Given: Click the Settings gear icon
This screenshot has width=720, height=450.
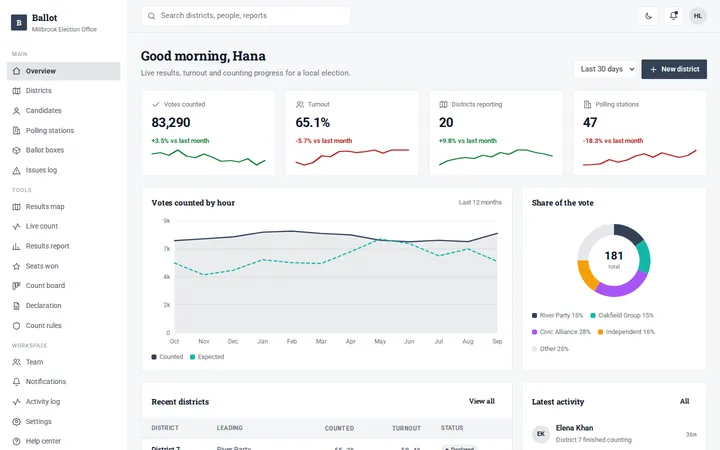Looking at the screenshot, I should [17, 422].
